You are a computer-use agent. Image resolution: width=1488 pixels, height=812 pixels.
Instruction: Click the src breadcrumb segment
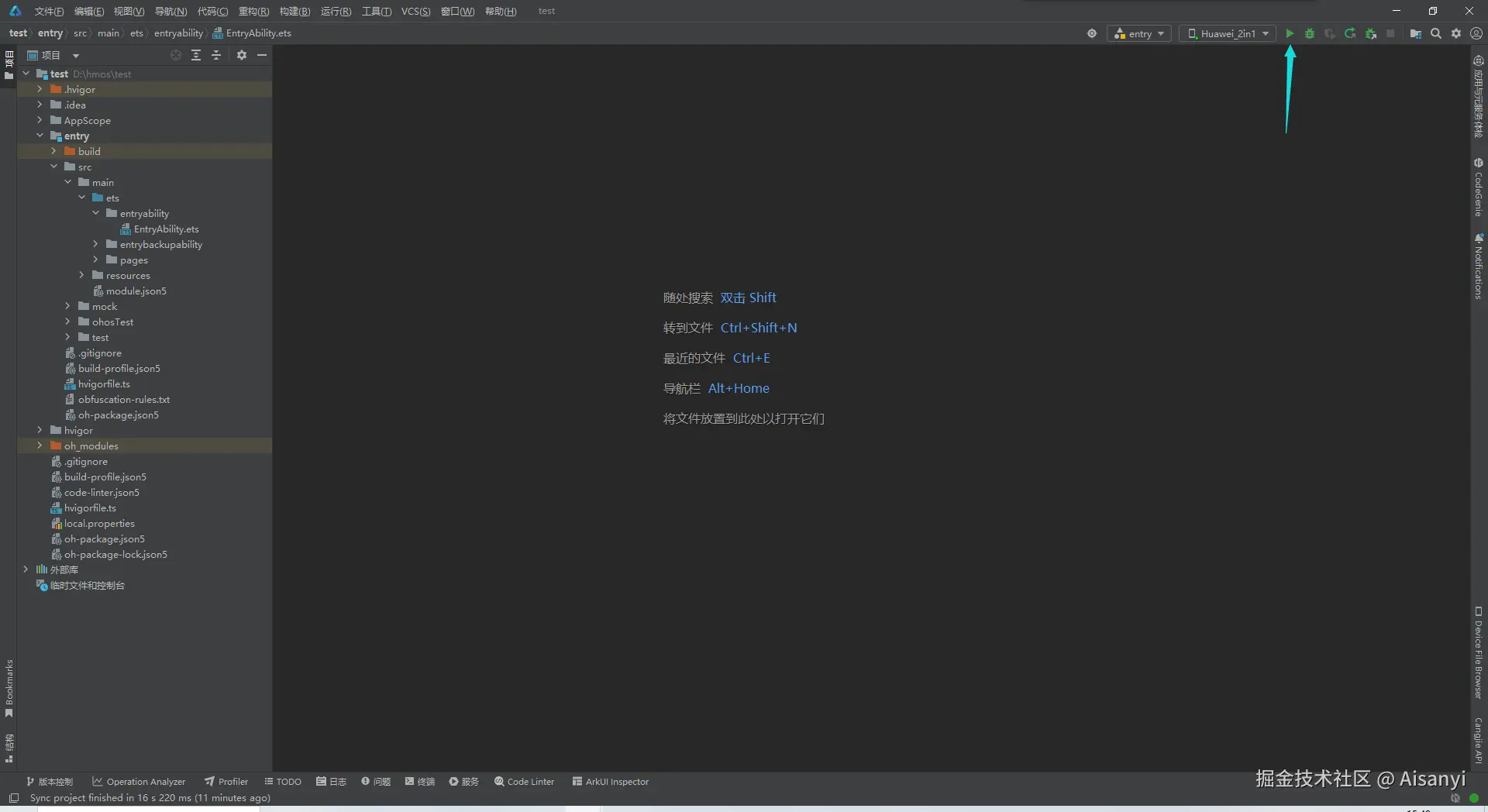[80, 33]
